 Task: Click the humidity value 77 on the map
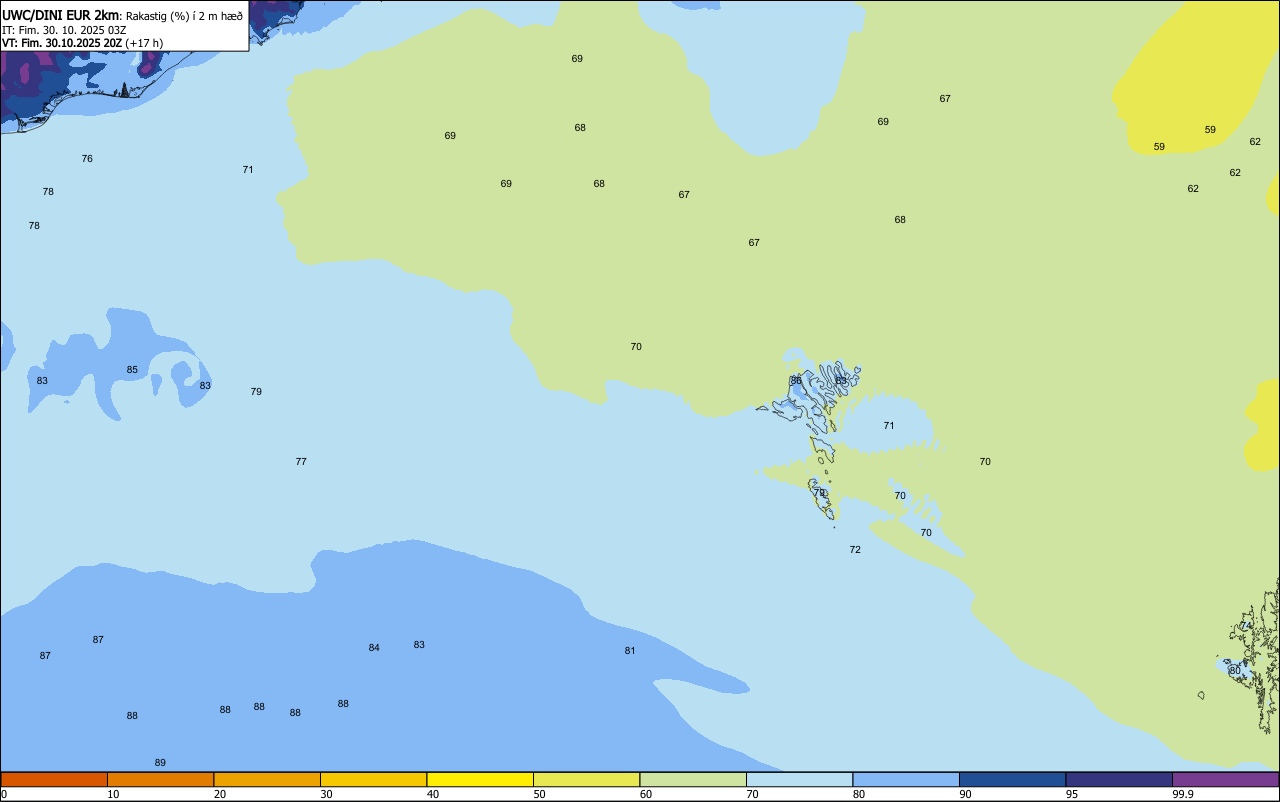[301, 462]
